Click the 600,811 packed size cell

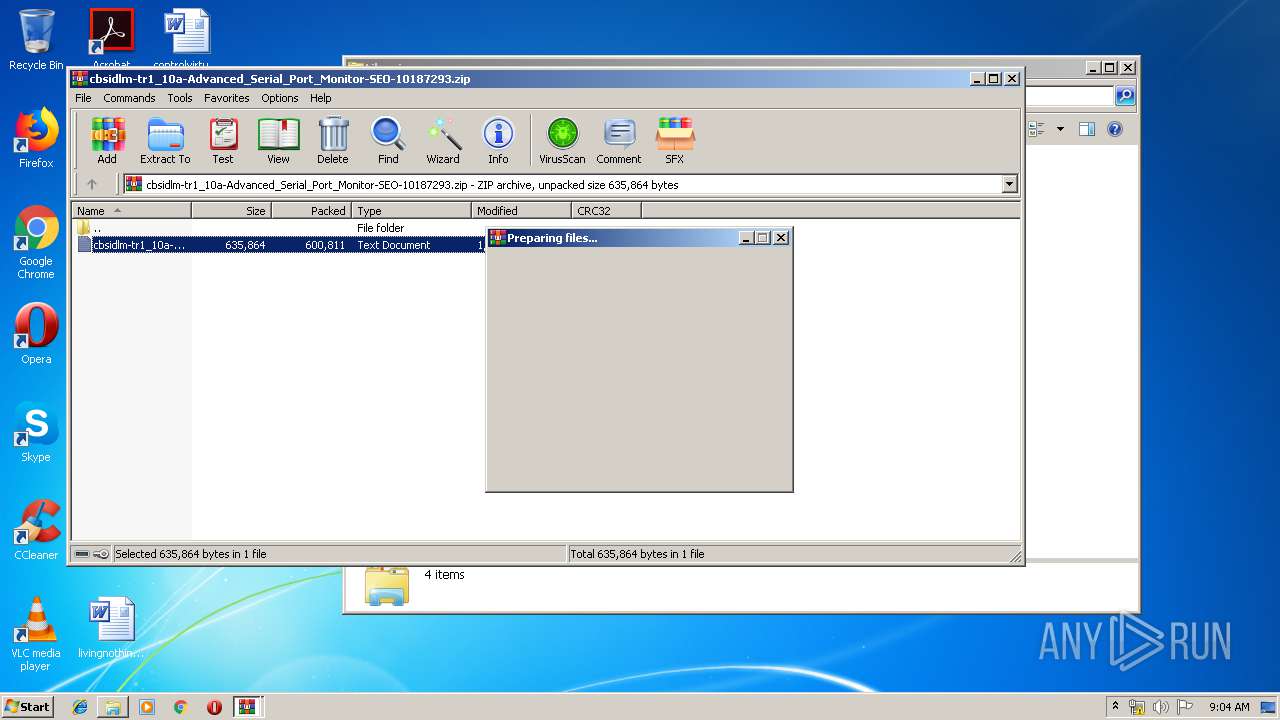coord(325,245)
